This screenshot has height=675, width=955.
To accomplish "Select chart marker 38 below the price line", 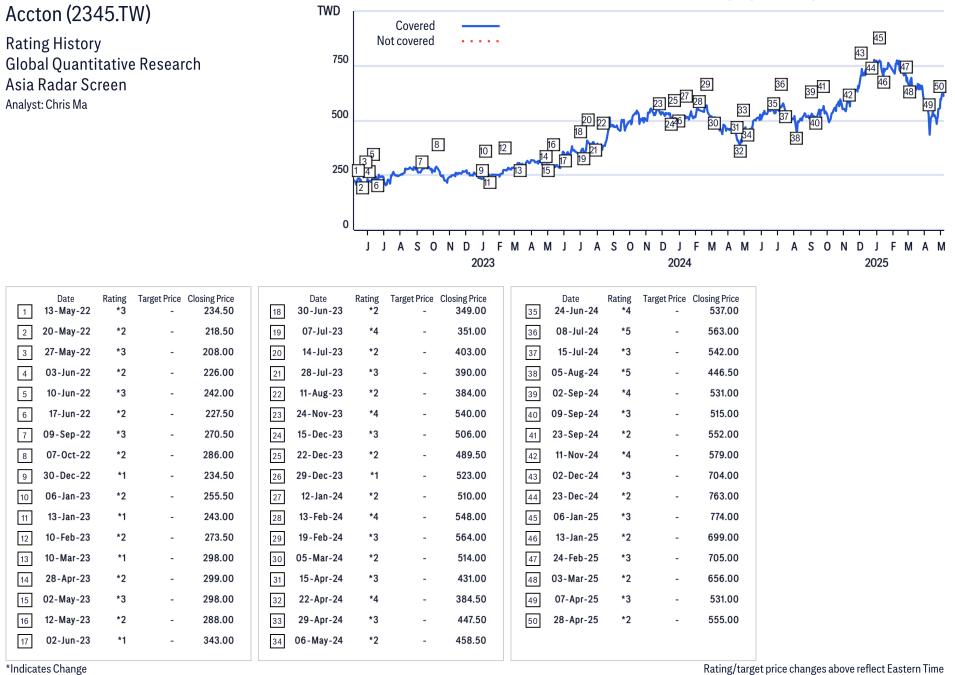I will click(795, 138).
